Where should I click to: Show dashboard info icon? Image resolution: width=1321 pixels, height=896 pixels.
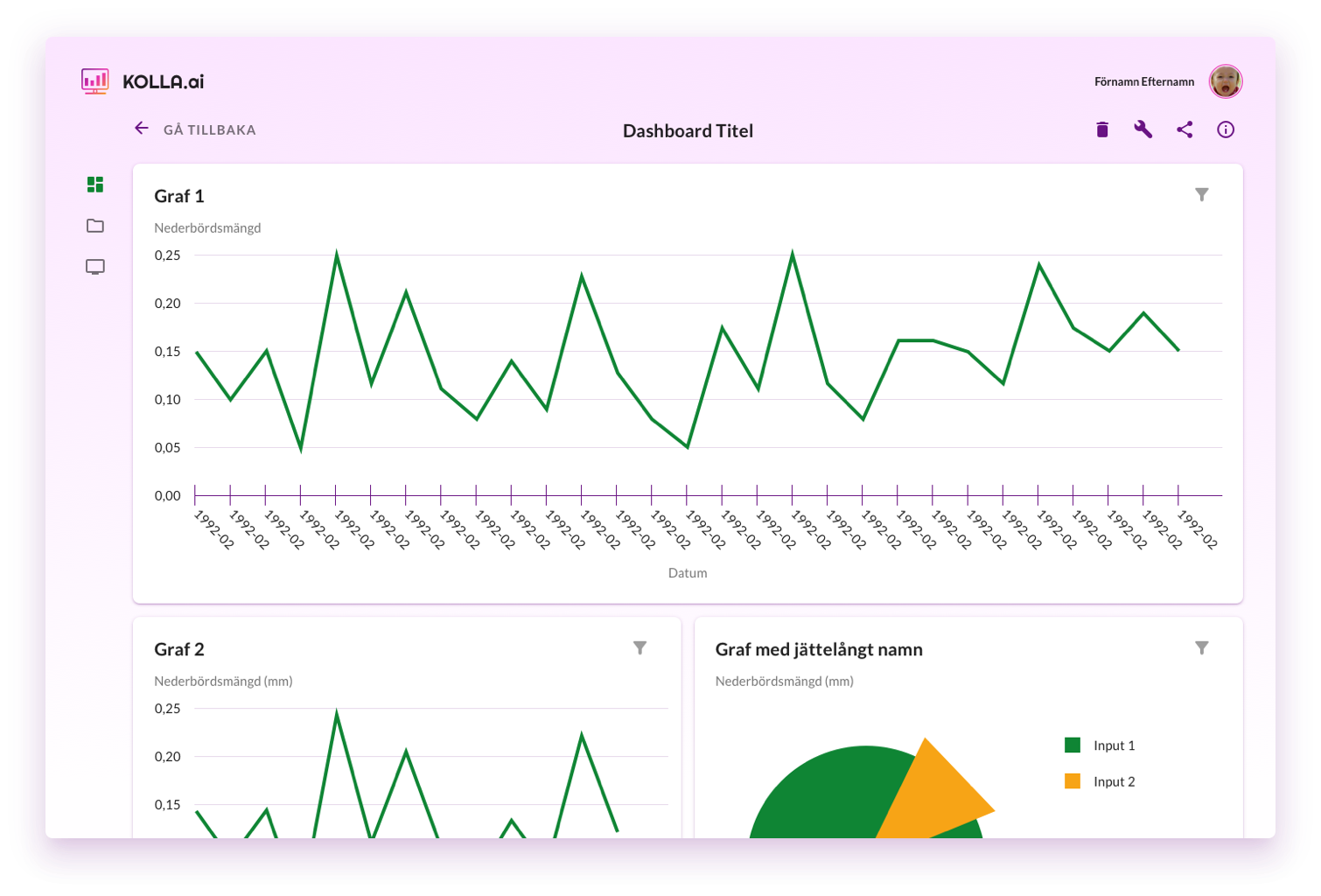tap(1226, 129)
